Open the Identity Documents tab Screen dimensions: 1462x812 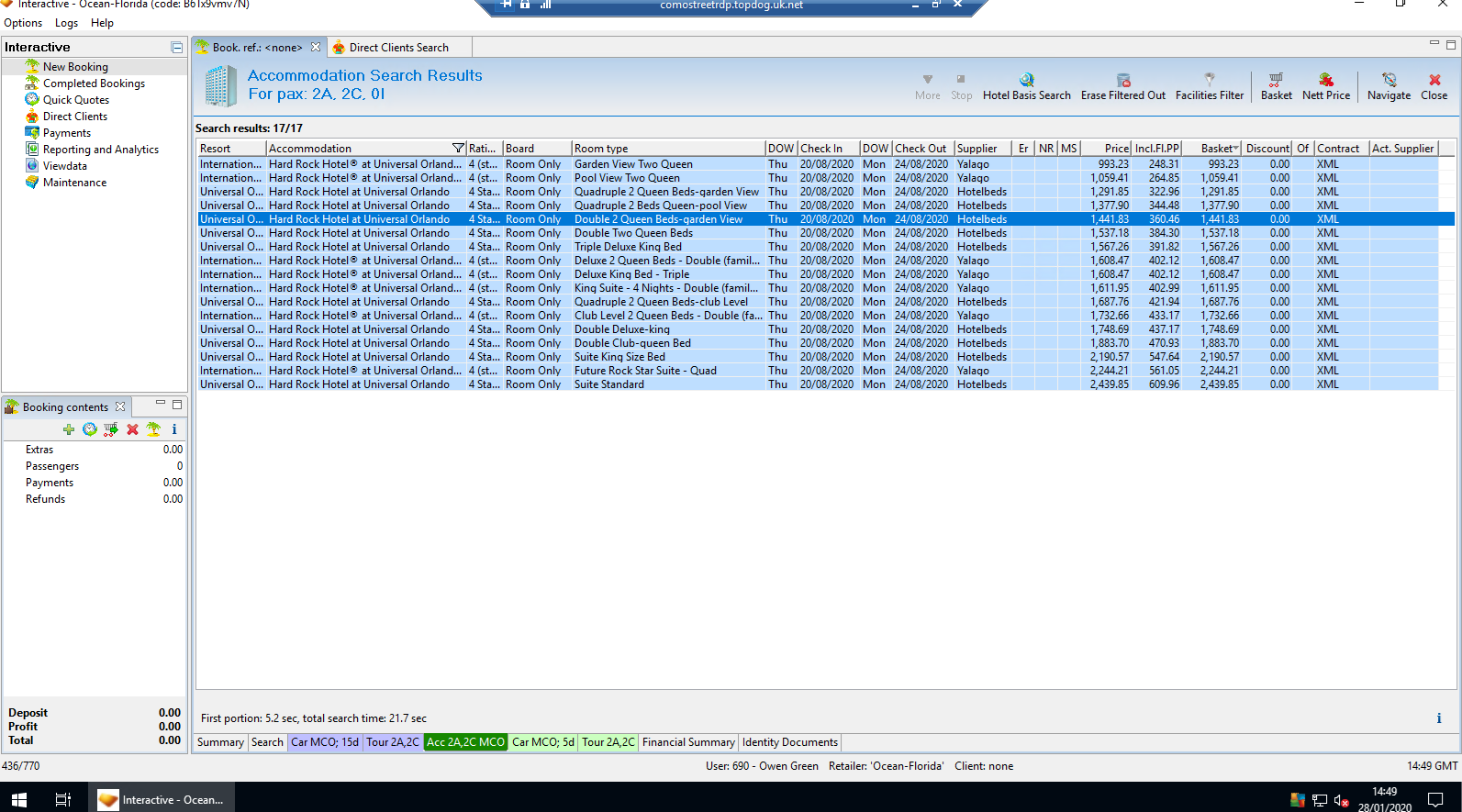click(x=790, y=742)
